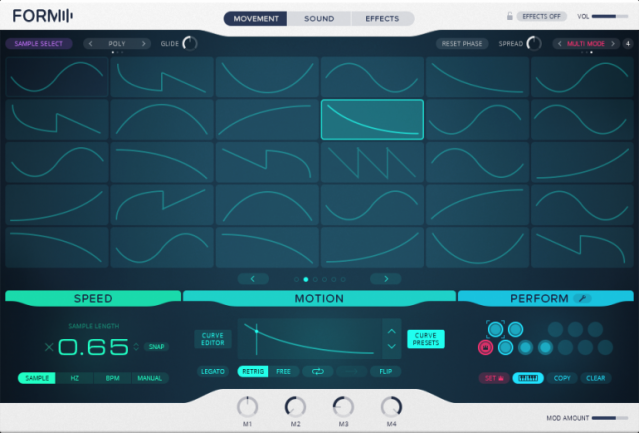Go to previous curve page arrow
Viewport: 639px width, 433px height.
[x=253, y=279]
